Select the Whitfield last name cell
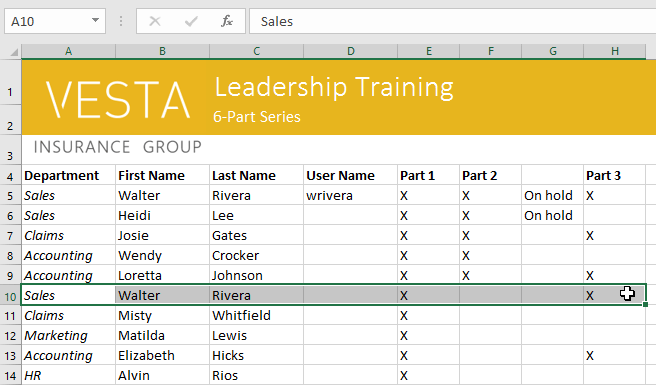This screenshot has width=656, height=385. coord(256,316)
